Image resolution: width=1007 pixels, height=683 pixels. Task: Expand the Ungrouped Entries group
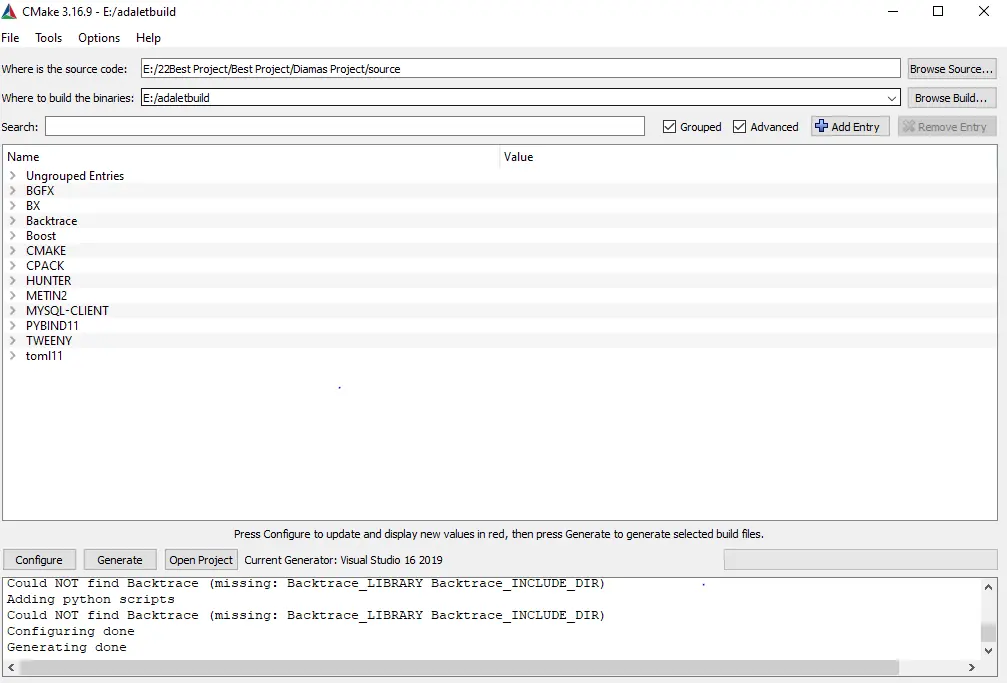coord(13,175)
